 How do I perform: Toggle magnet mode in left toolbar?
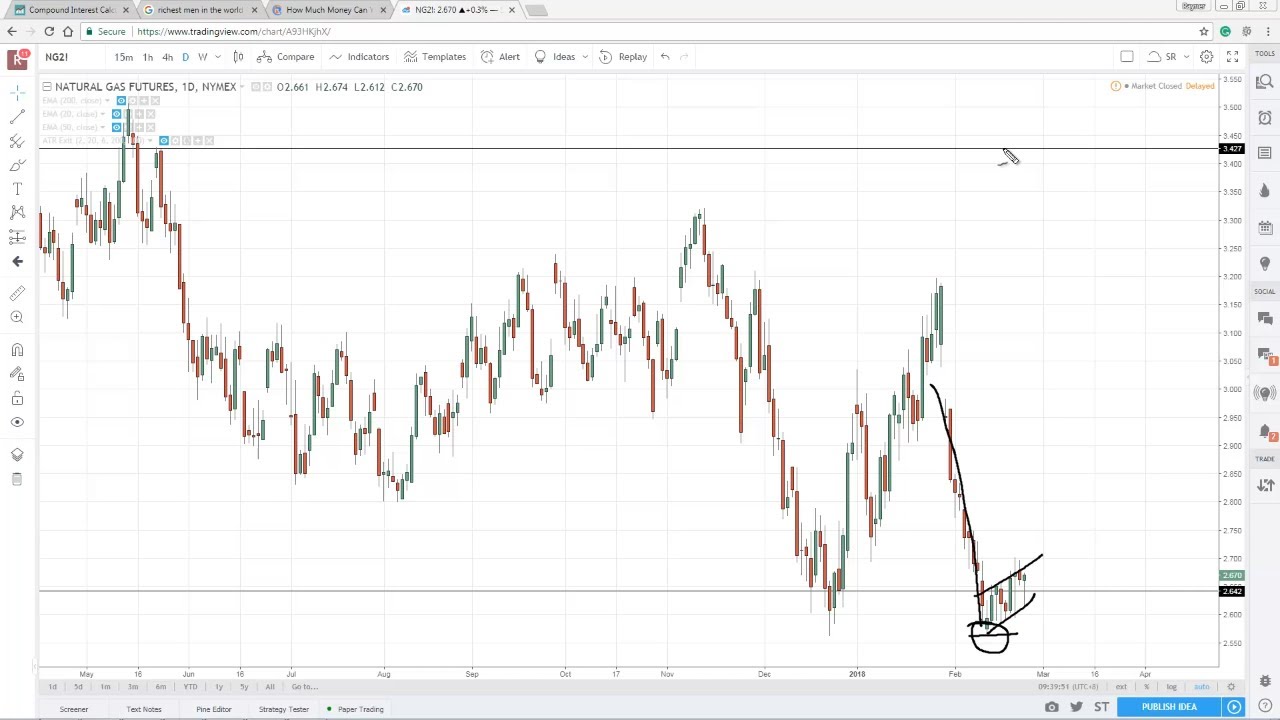pyautogui.click(x=17, y=350)
